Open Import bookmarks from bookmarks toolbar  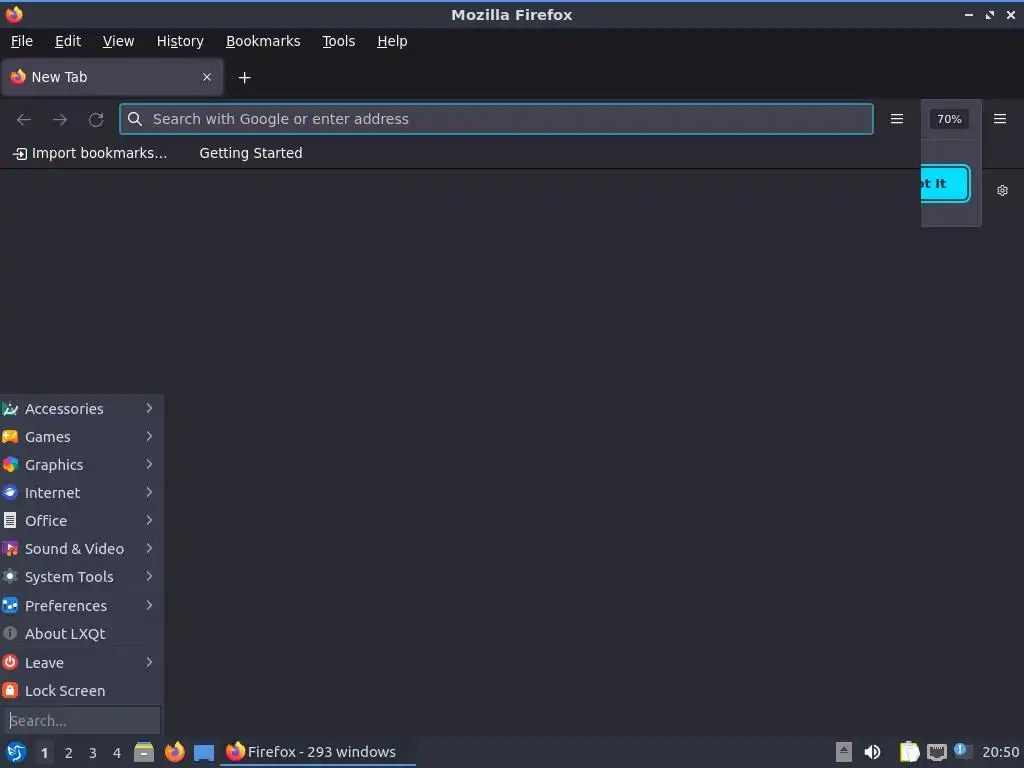[x=91, y=153]
